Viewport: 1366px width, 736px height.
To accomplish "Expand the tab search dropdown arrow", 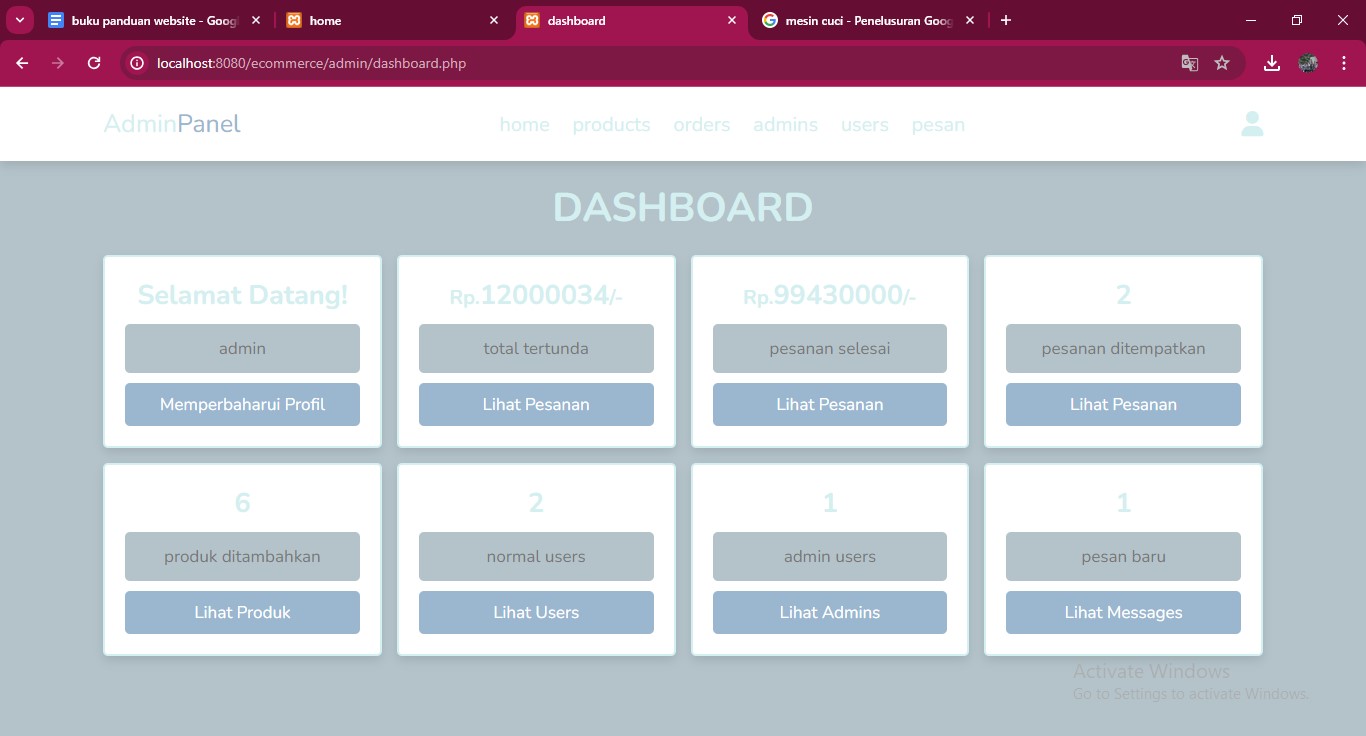I will tap(19, 20).
